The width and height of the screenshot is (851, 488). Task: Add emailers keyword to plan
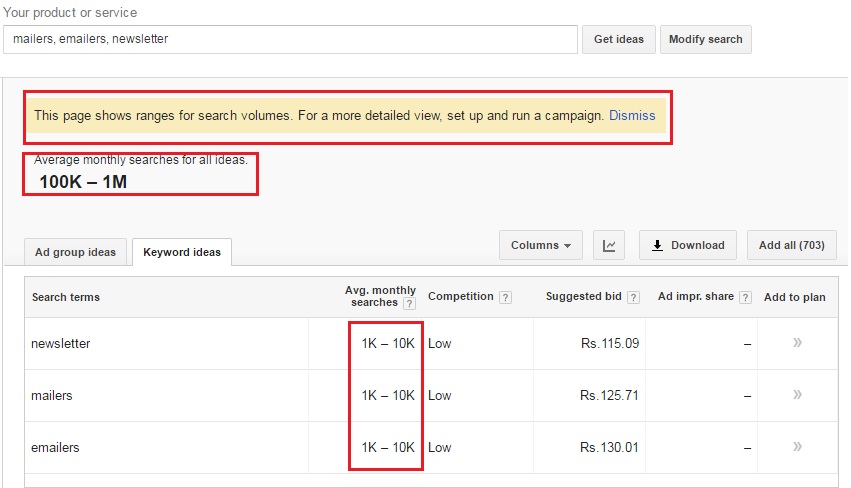(797, 447)
